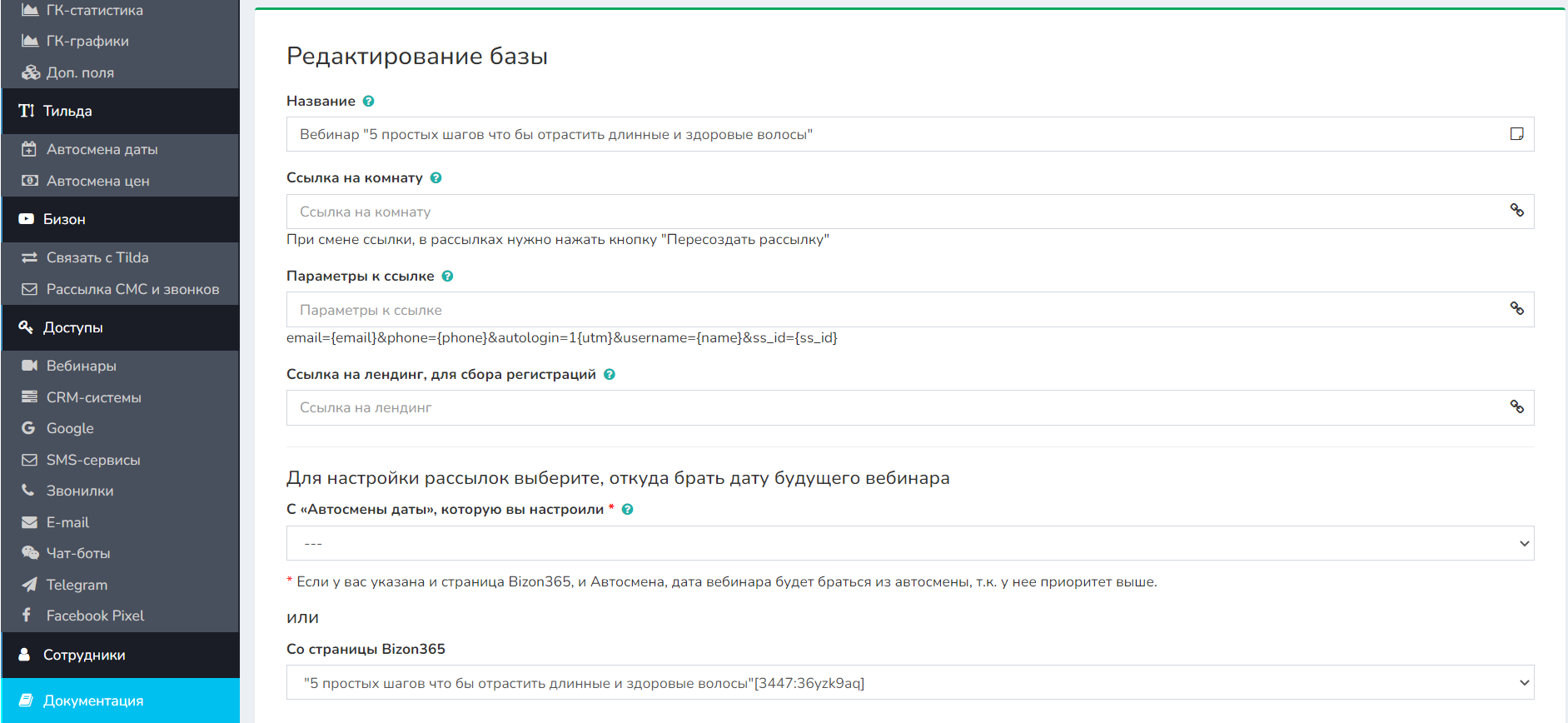This screenshot has height=723, width=1568.
Task: Click the help icon next to Автосмены даты label
Action: [x=628, y=509]
